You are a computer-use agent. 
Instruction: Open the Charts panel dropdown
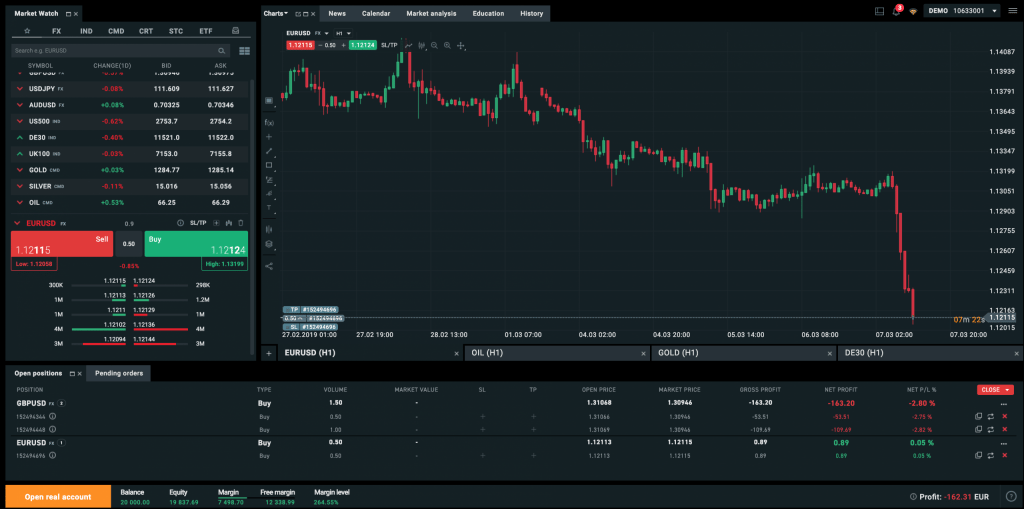coord(276,13)
